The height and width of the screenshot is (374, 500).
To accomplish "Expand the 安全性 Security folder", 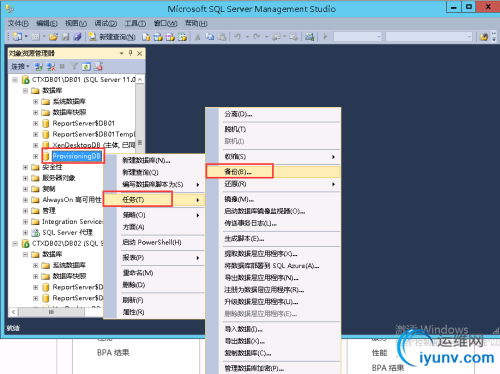I will 25,167.
